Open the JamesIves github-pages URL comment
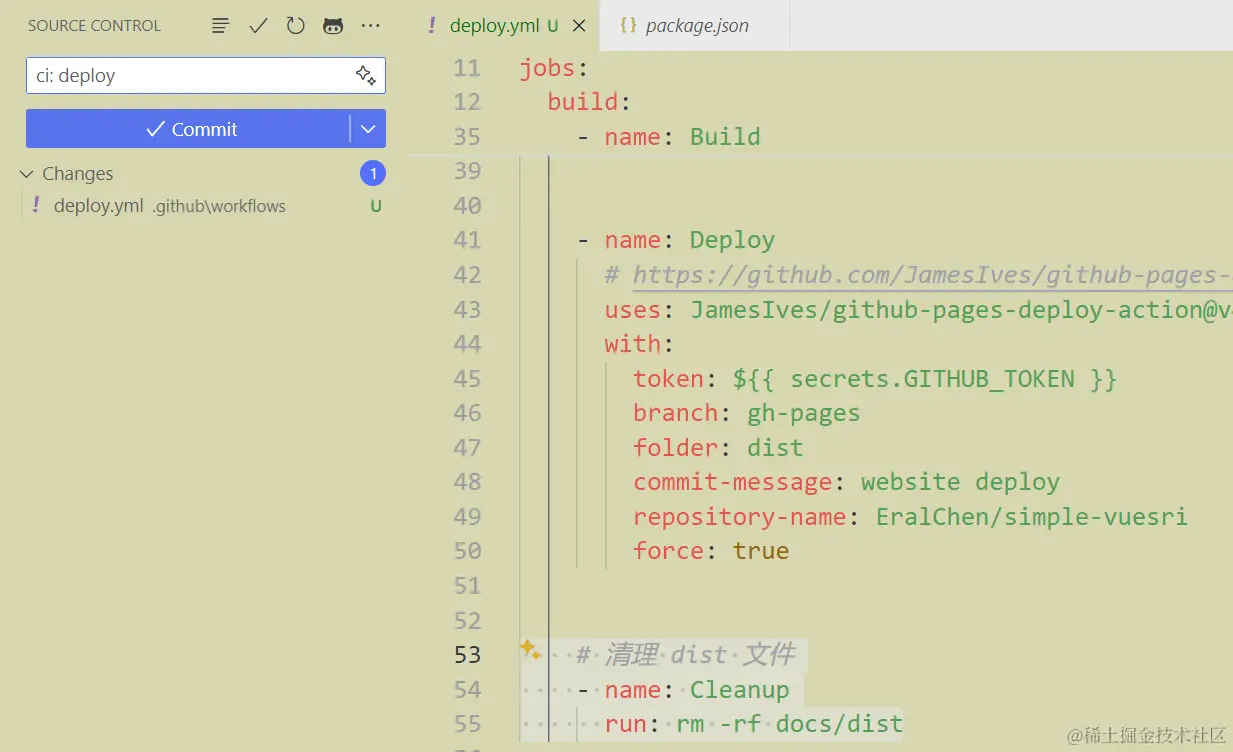Image resolution: width=1233 pixels, height=752 pixels. pyautogui.click(x=932, y=275)
